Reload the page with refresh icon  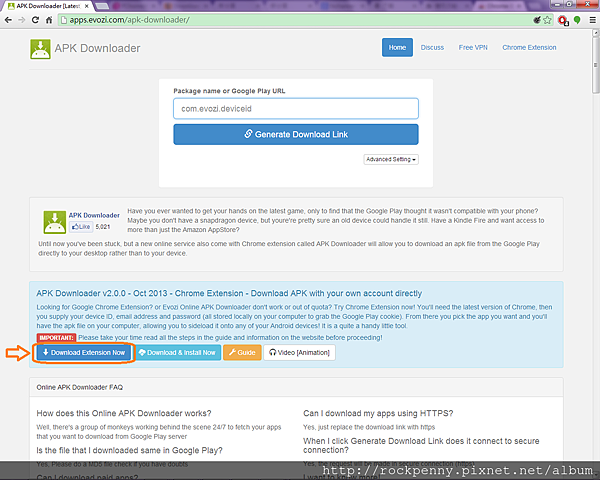pos(35,20)
